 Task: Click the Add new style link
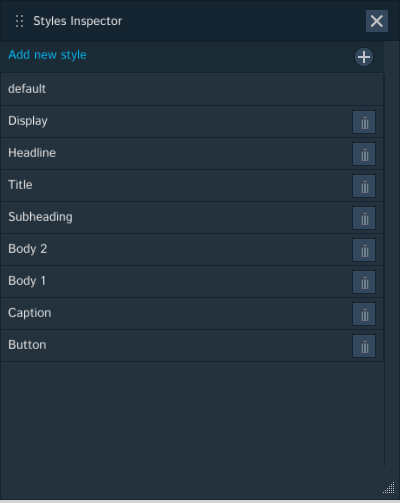click(x=47, y=55)
